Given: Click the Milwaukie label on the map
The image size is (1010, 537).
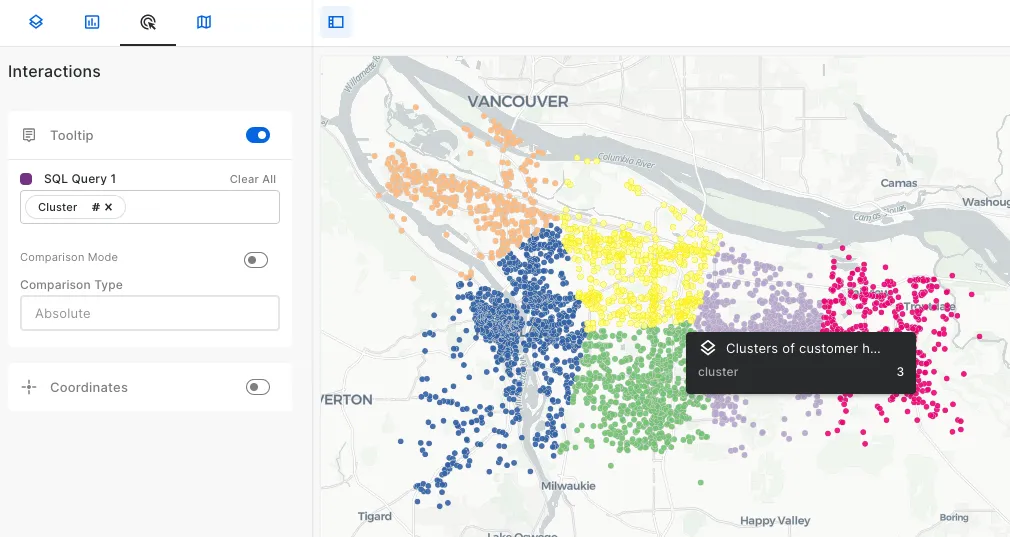Looking at the screenshot, I should point(568,486).
